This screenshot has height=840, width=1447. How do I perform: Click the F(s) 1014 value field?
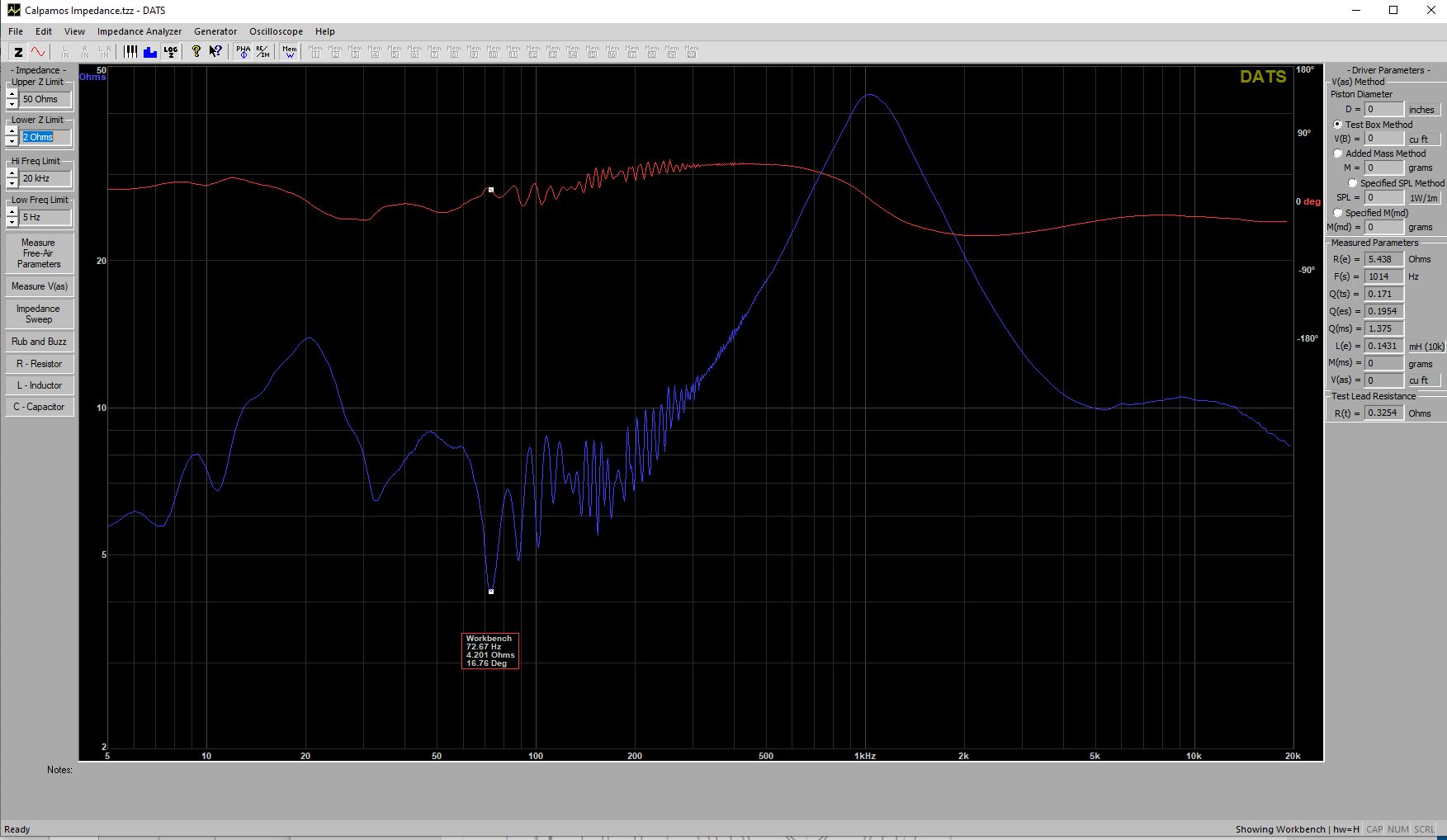tap(1383, 276)
